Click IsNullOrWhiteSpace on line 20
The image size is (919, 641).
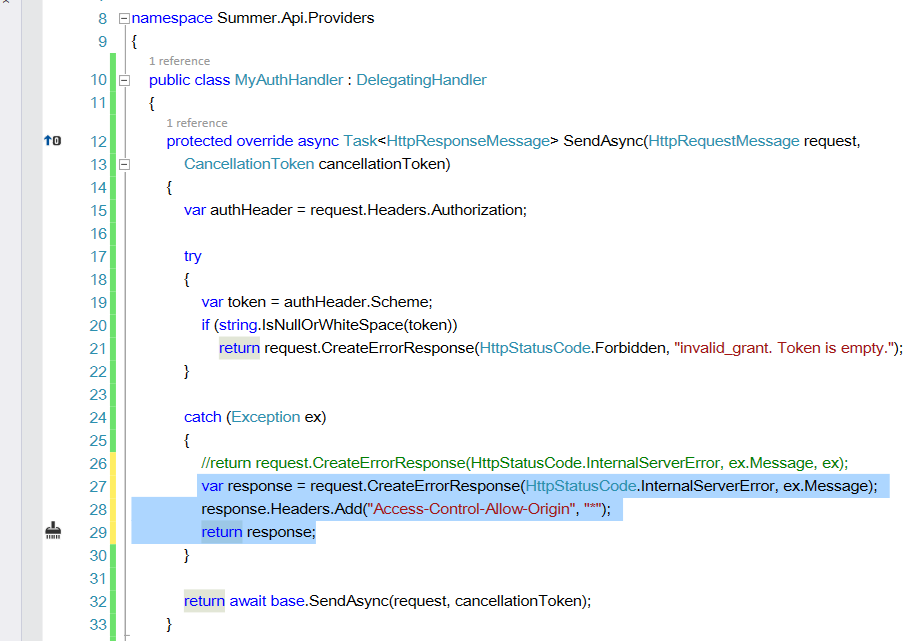(333, 325)
